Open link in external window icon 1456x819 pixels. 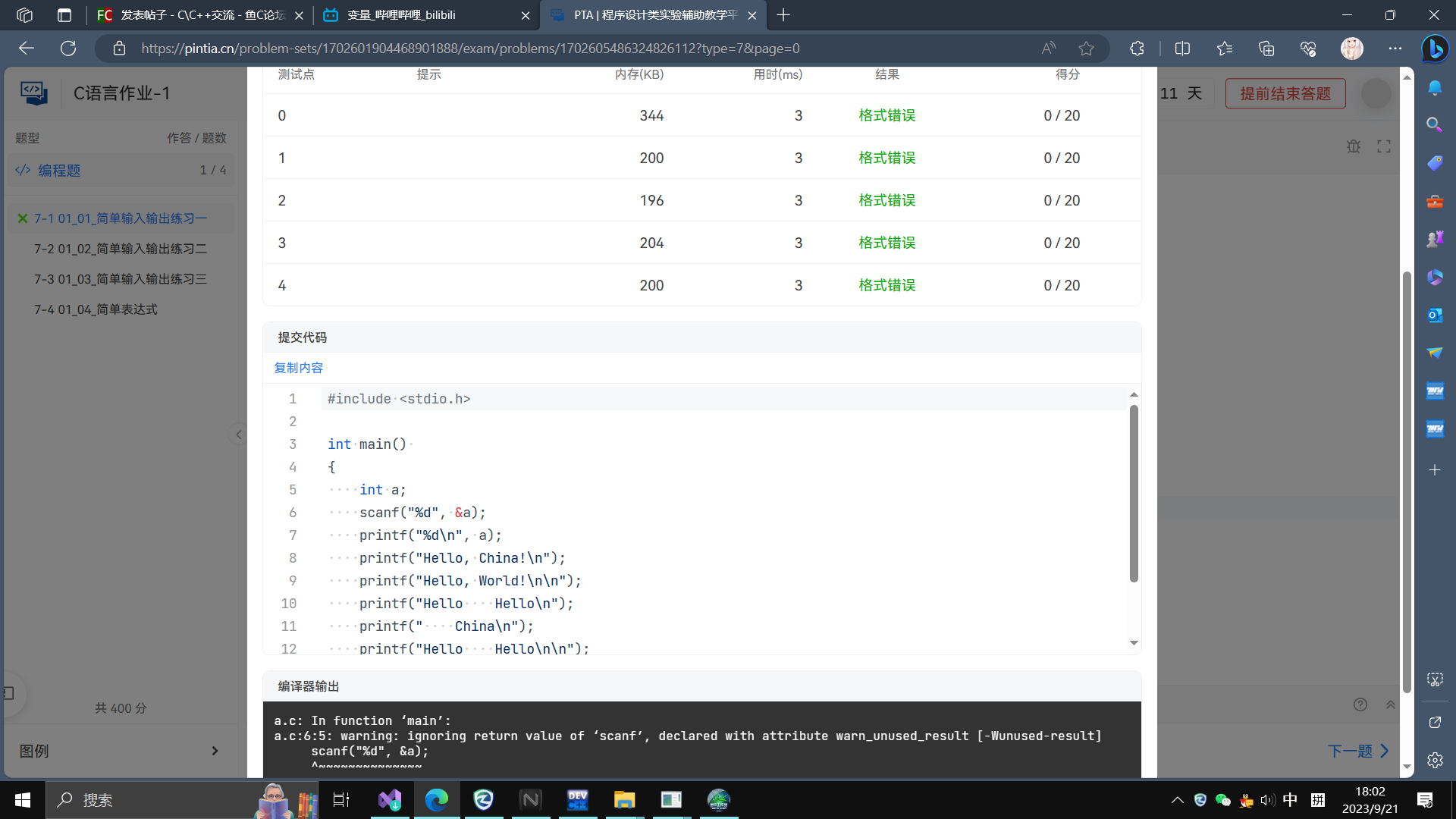click(1435, 723)
